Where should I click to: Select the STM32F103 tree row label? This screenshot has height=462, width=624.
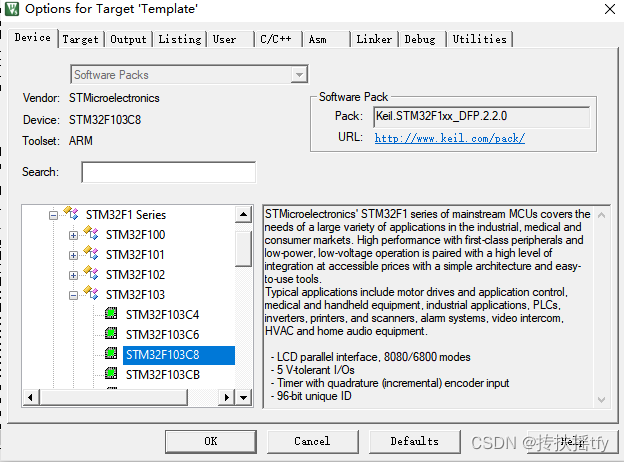coord(135,295)
